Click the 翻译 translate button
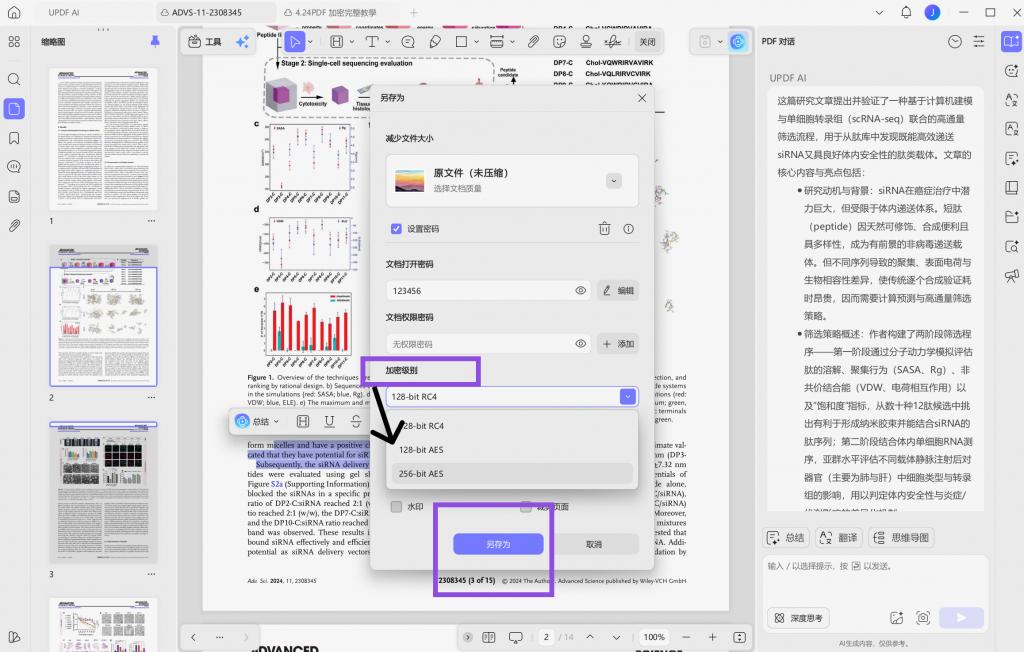Viewport: 1024px width, 652px height. [x=839, y=538]
